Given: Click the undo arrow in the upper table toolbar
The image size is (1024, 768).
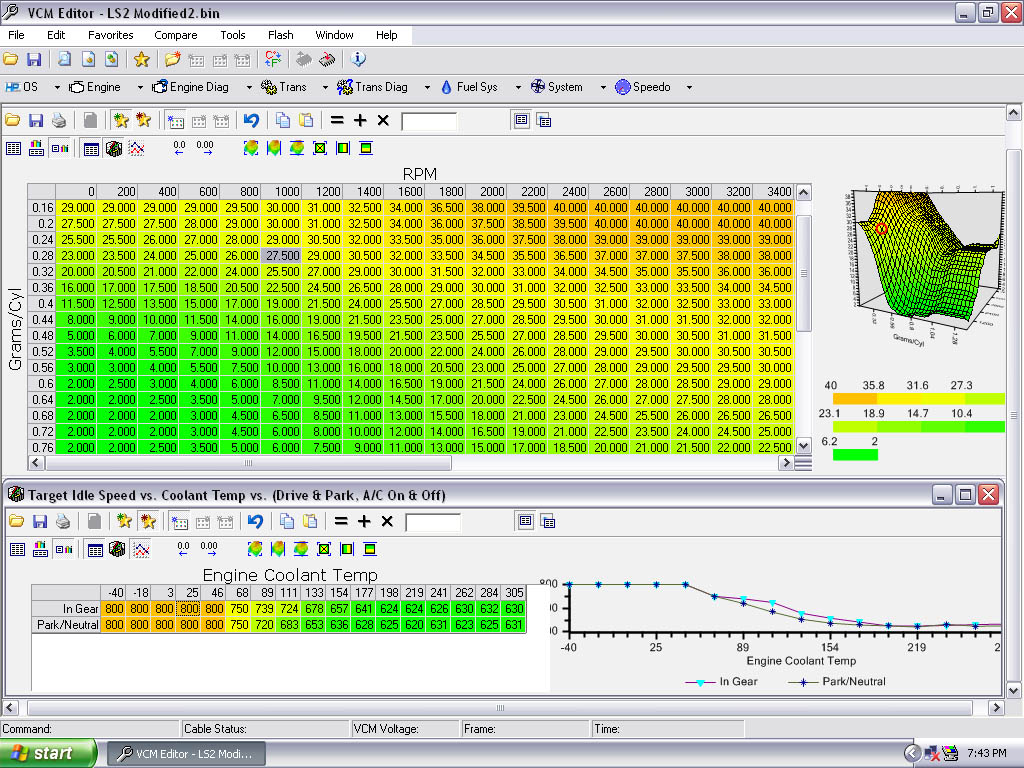Looking at the screenshot, I should pos(251,121).
